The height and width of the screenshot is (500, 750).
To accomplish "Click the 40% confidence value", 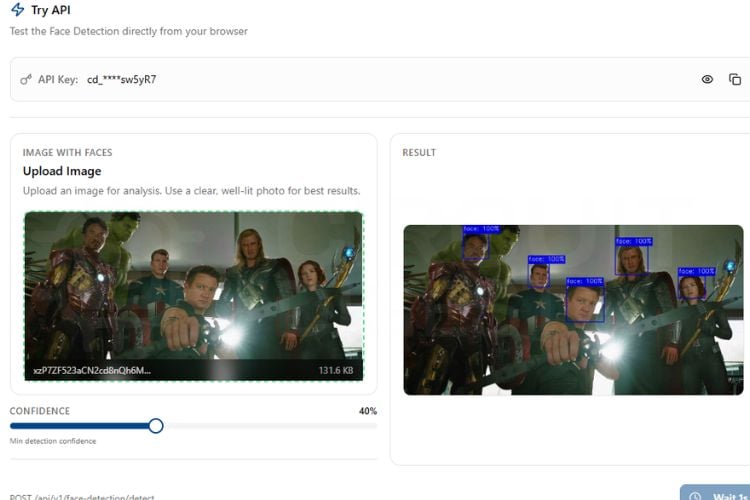I will [368, 411].
